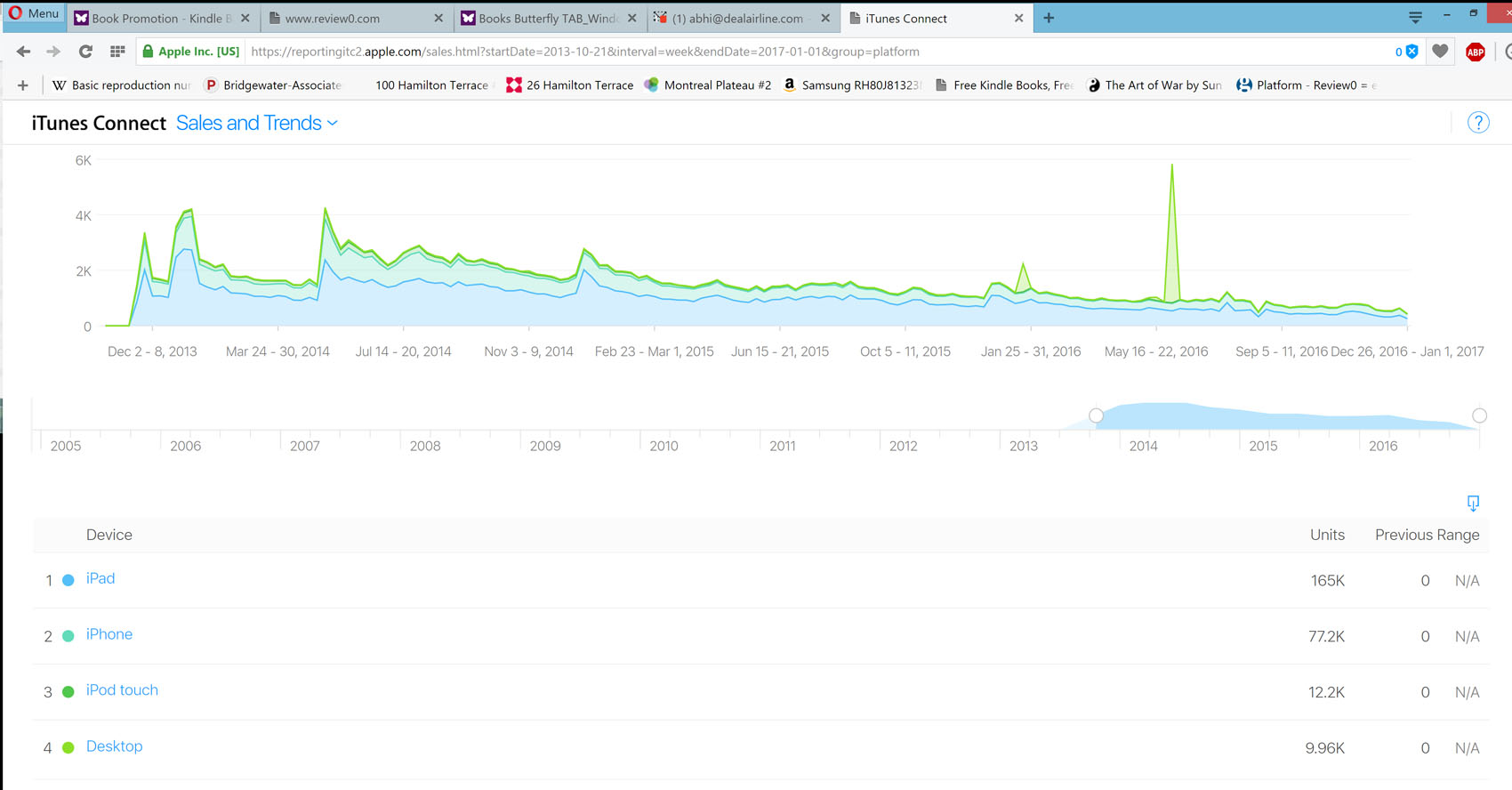Screen dimensions: 1512x790
Task: Toggle the Desktop lime series dot
Action: (x=68, y=748)
